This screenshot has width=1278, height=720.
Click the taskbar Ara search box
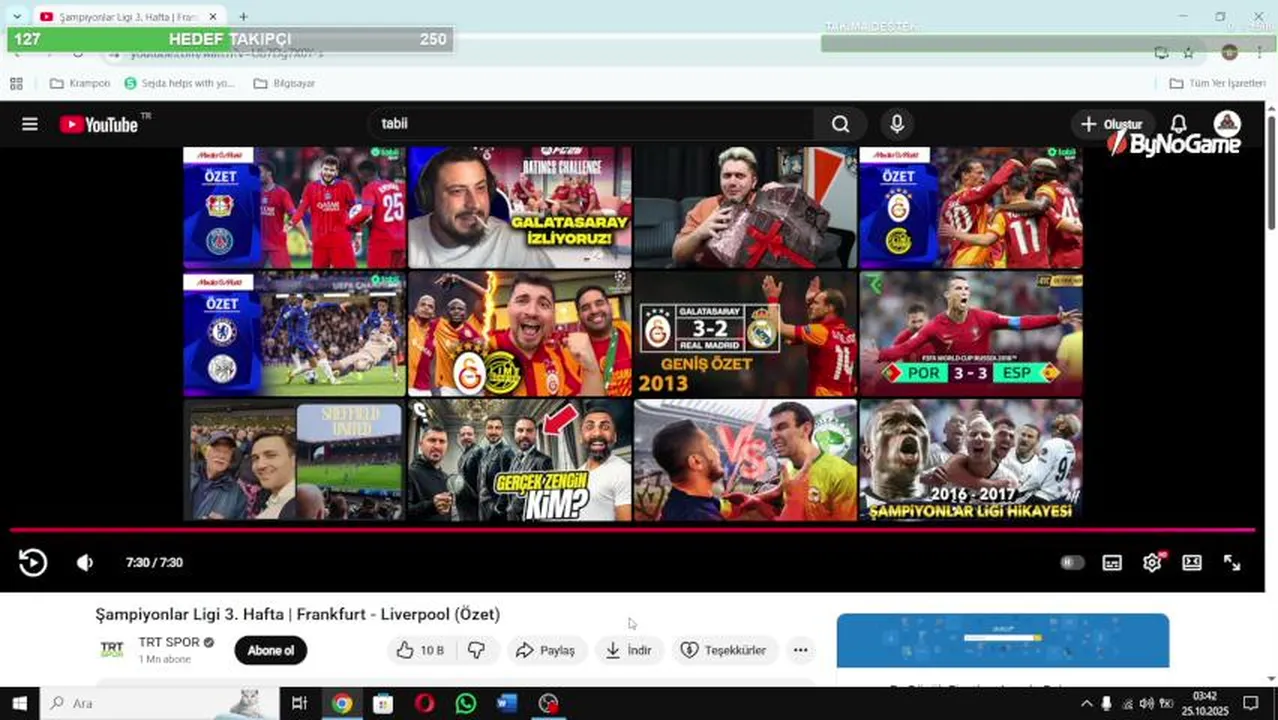[x=160, y=703]
